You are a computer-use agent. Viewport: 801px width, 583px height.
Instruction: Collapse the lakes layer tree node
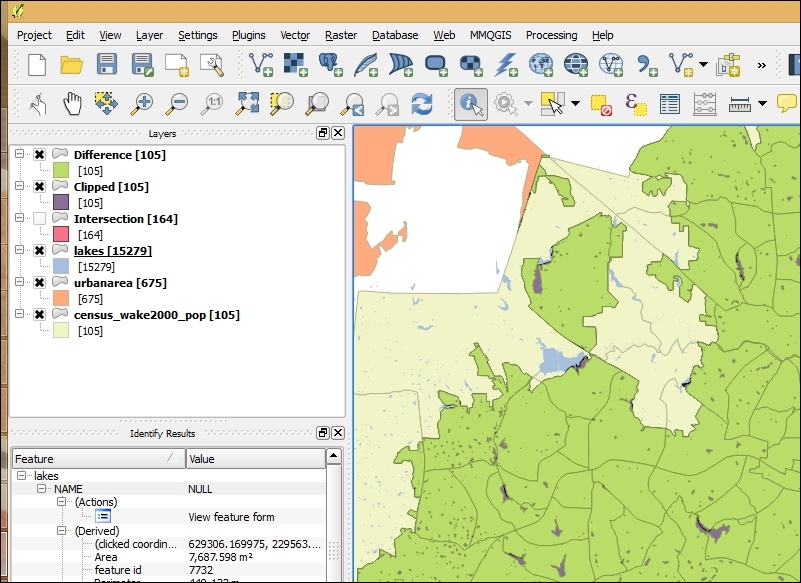tap(19, 251)
